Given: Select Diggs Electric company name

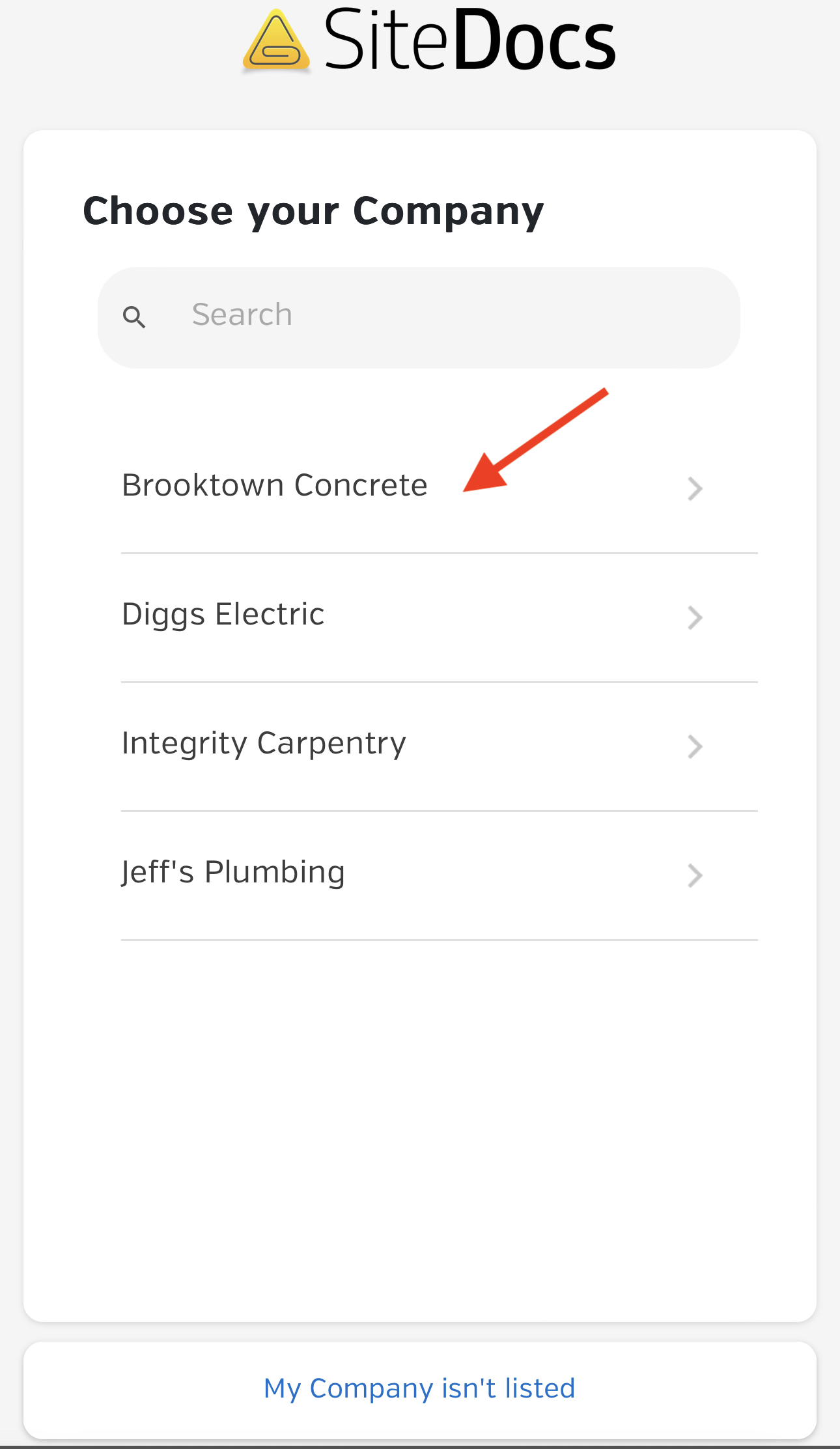Looking at the screenshot, I should 223,615.
